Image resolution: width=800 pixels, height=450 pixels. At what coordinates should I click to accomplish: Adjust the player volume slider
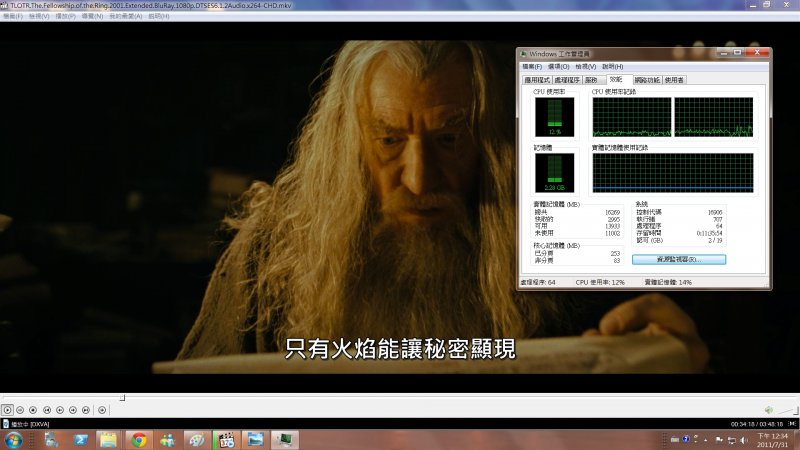pos(786,409)
